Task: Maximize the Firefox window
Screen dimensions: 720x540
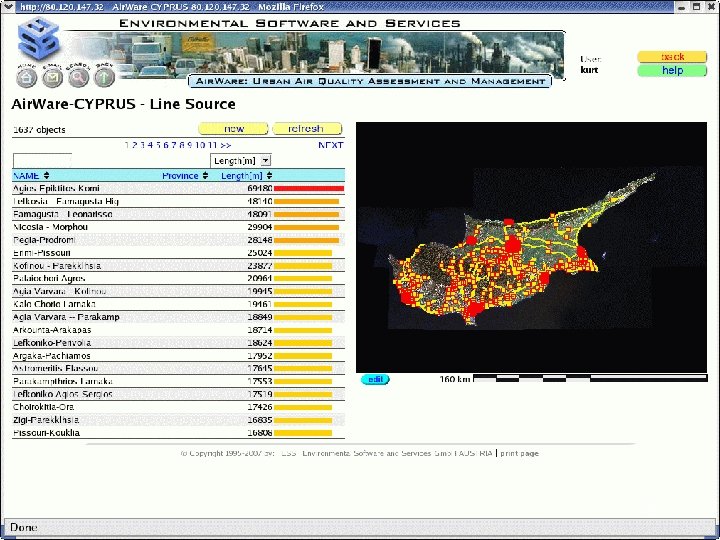Action: point(697,6)
